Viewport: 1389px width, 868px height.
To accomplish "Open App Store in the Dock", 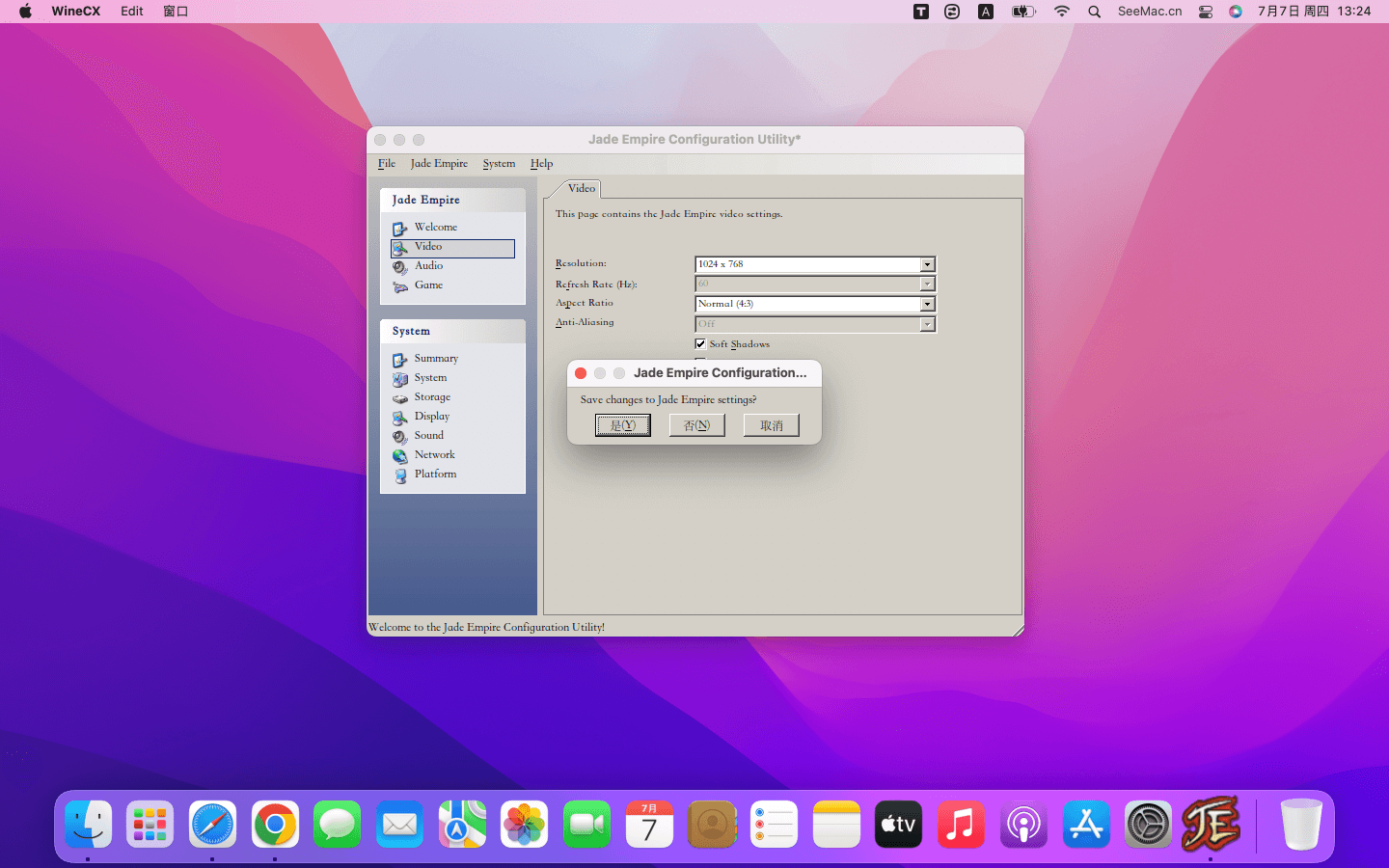I will pyautogui.click(x=1086, y=825).
